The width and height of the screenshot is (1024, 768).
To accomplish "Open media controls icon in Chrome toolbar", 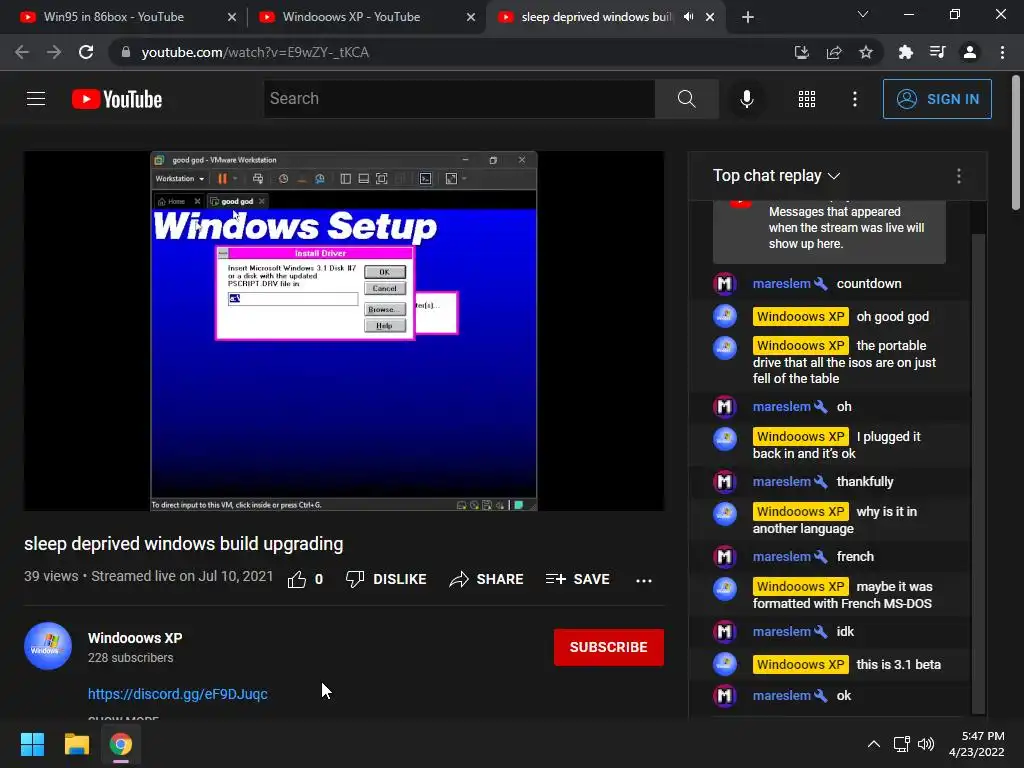I will tap(937, 52).
